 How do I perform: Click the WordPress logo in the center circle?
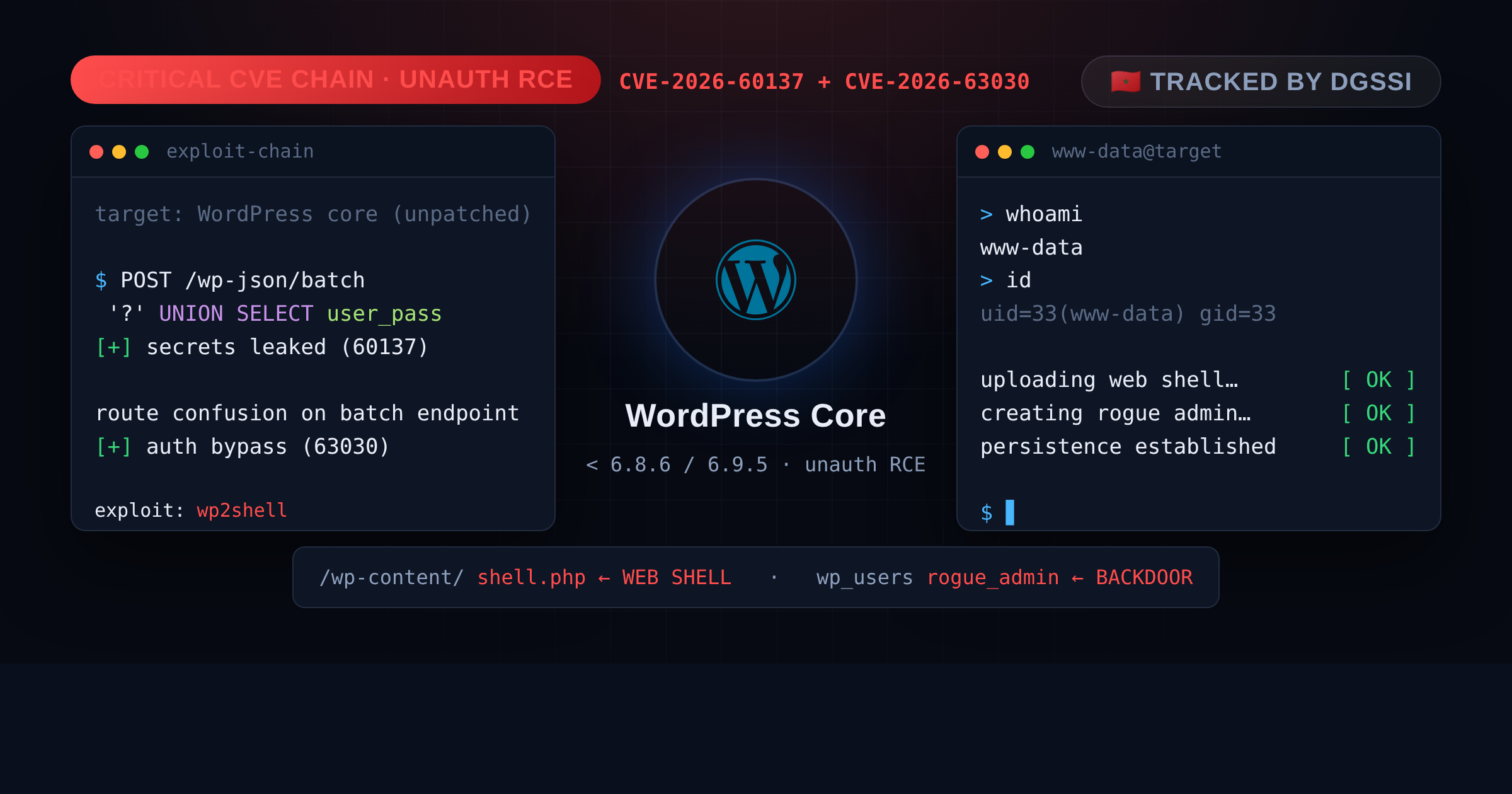[x=756, y=280]
